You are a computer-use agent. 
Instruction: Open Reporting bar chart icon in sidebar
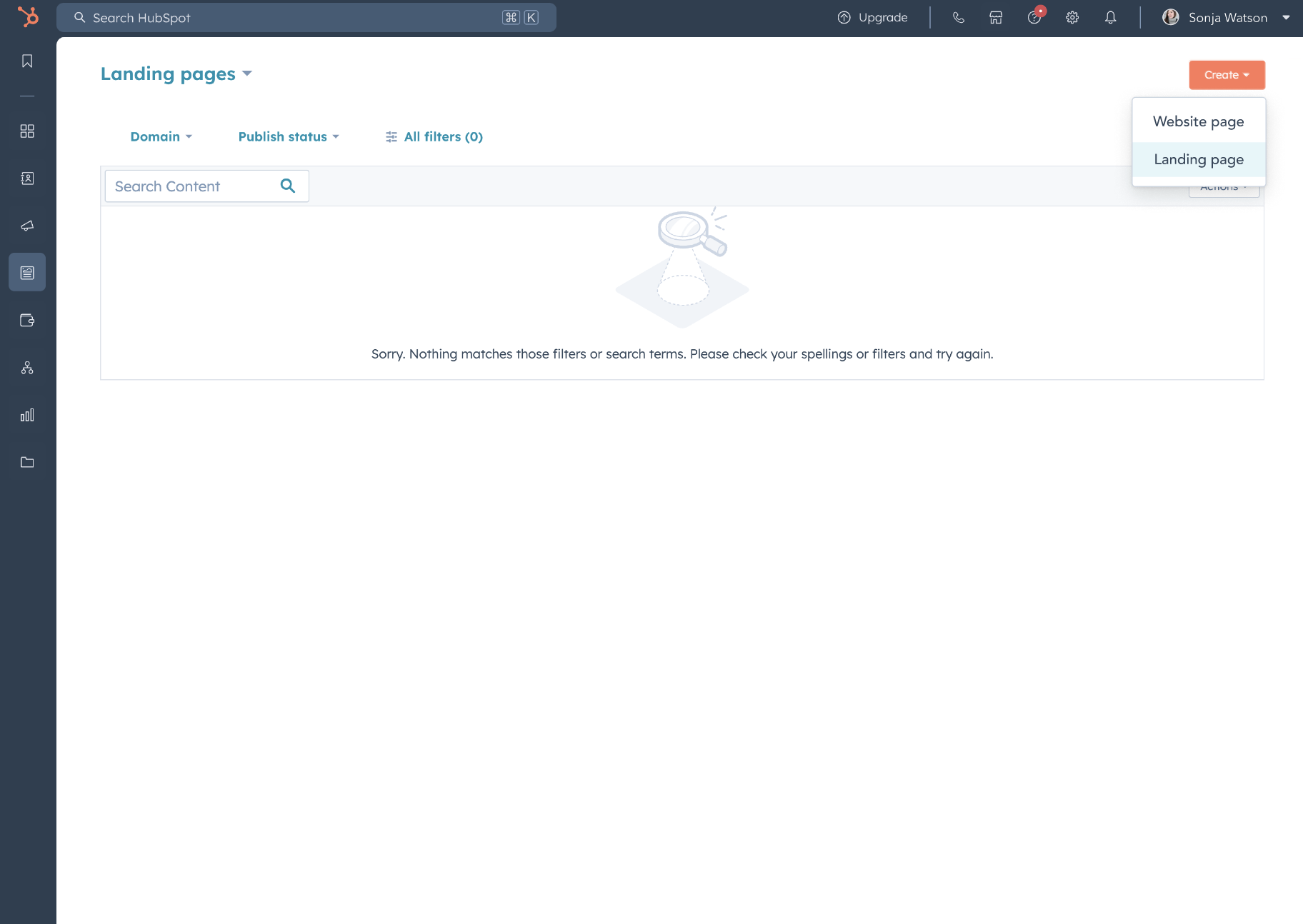pos(27,415)
